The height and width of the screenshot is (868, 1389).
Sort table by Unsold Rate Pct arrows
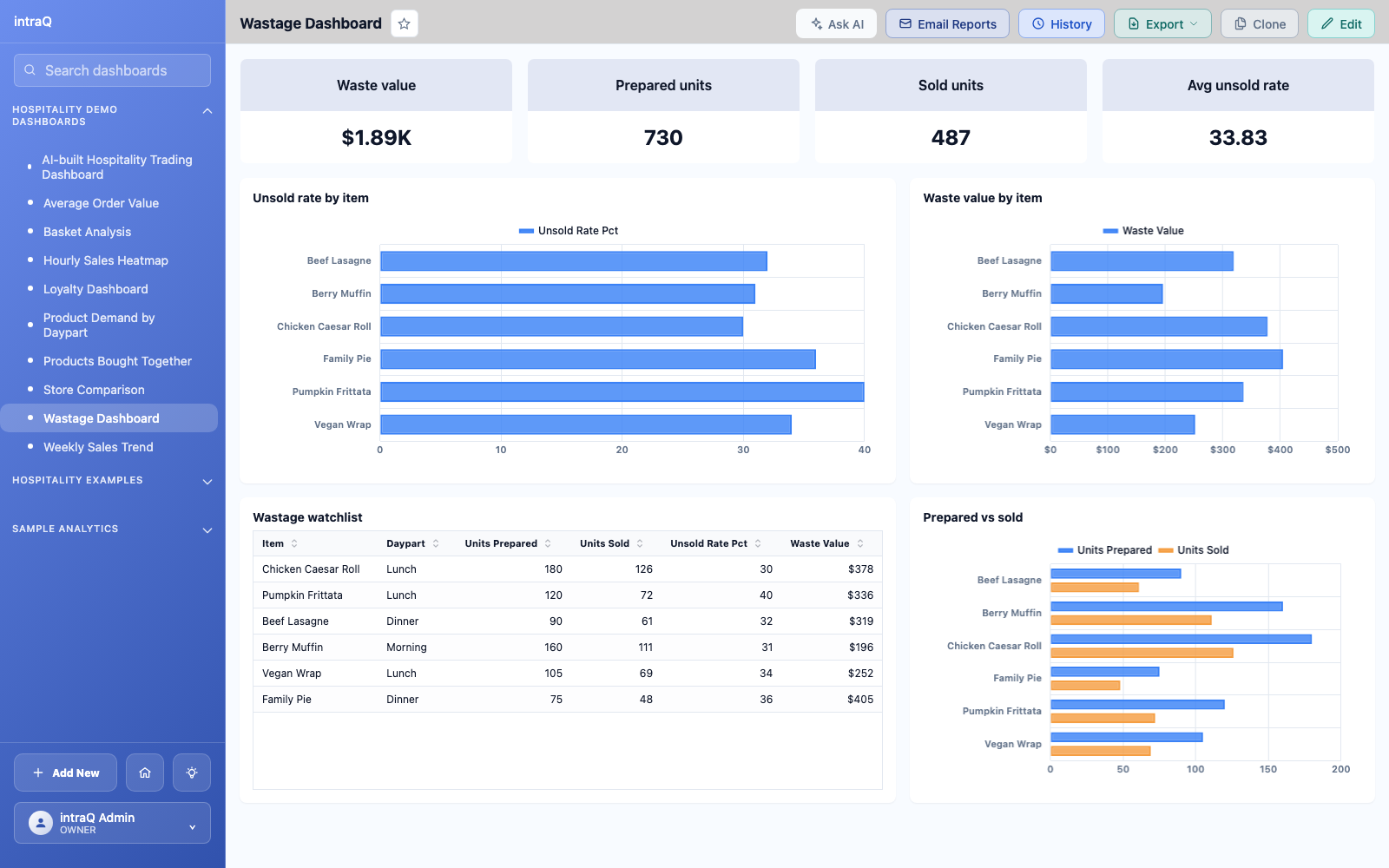pos(758,543)
